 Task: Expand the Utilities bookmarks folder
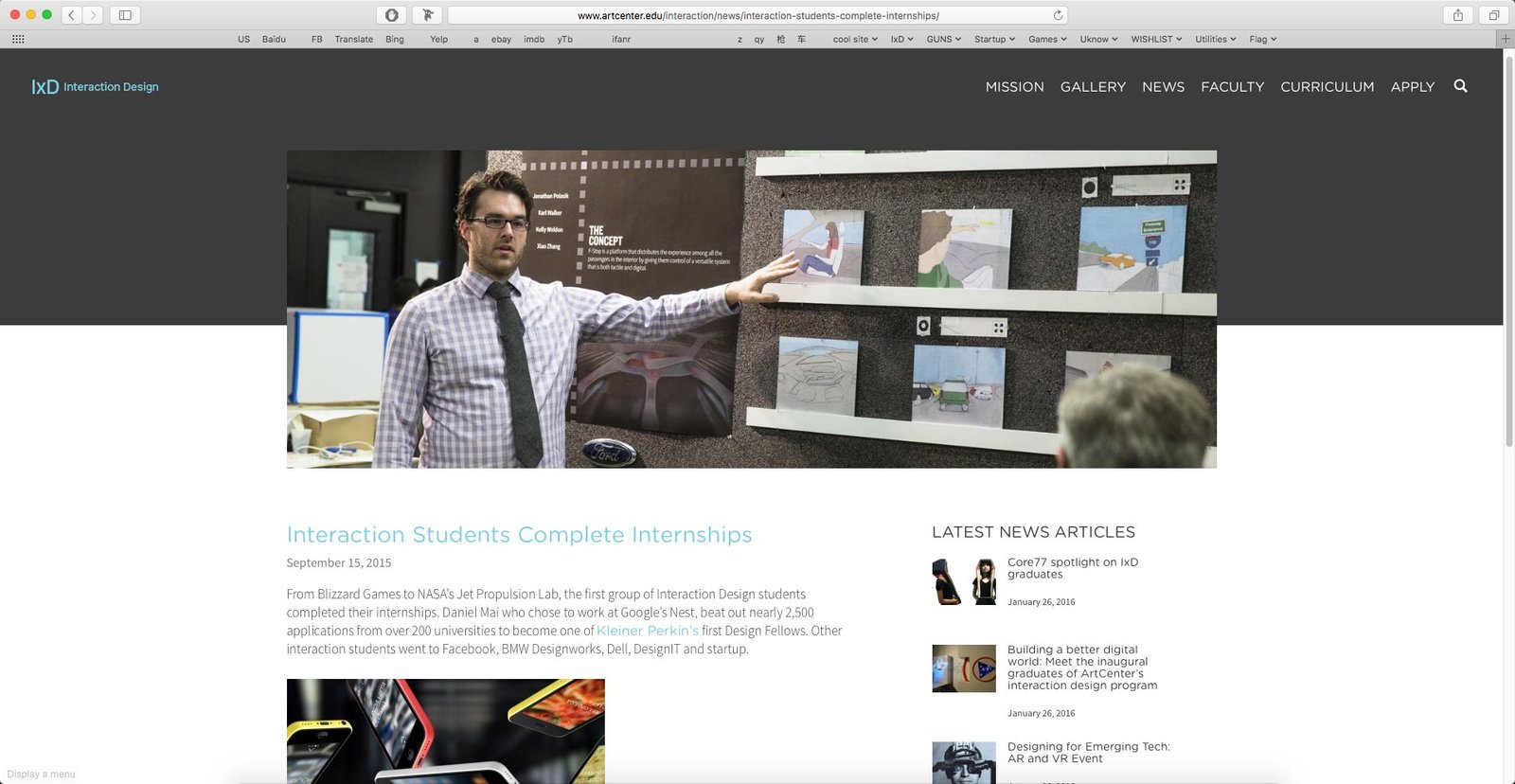pyautogui.click(x=1216, y=39)
